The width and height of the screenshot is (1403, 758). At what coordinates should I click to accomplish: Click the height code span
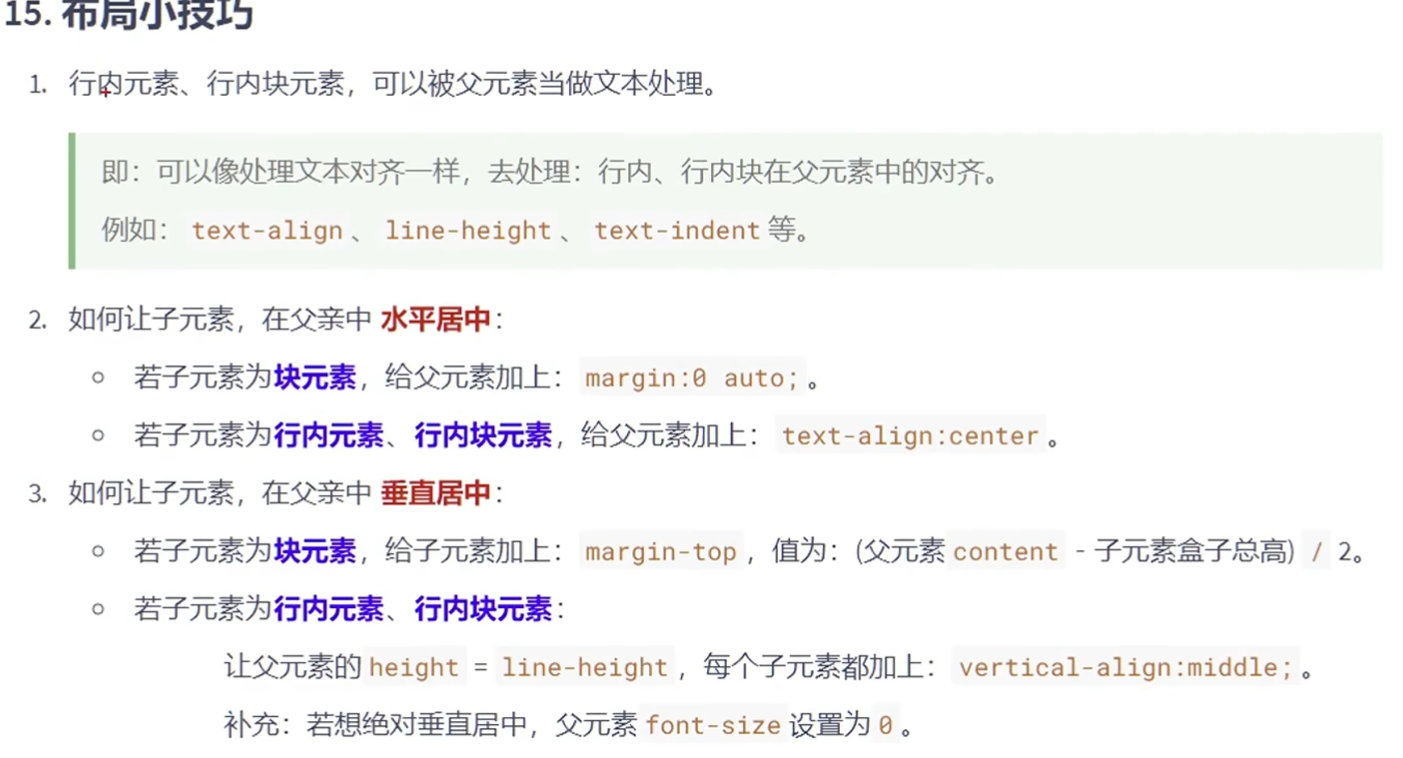coord(415,667)
